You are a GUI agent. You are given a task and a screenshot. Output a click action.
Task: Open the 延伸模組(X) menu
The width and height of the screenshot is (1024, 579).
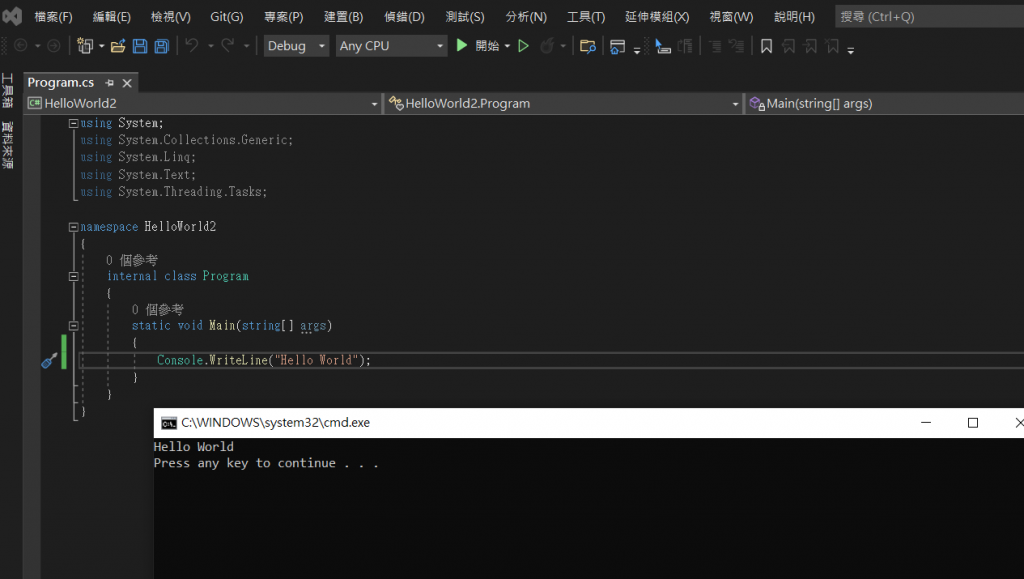pyautogui.click(x=657, y=17)
